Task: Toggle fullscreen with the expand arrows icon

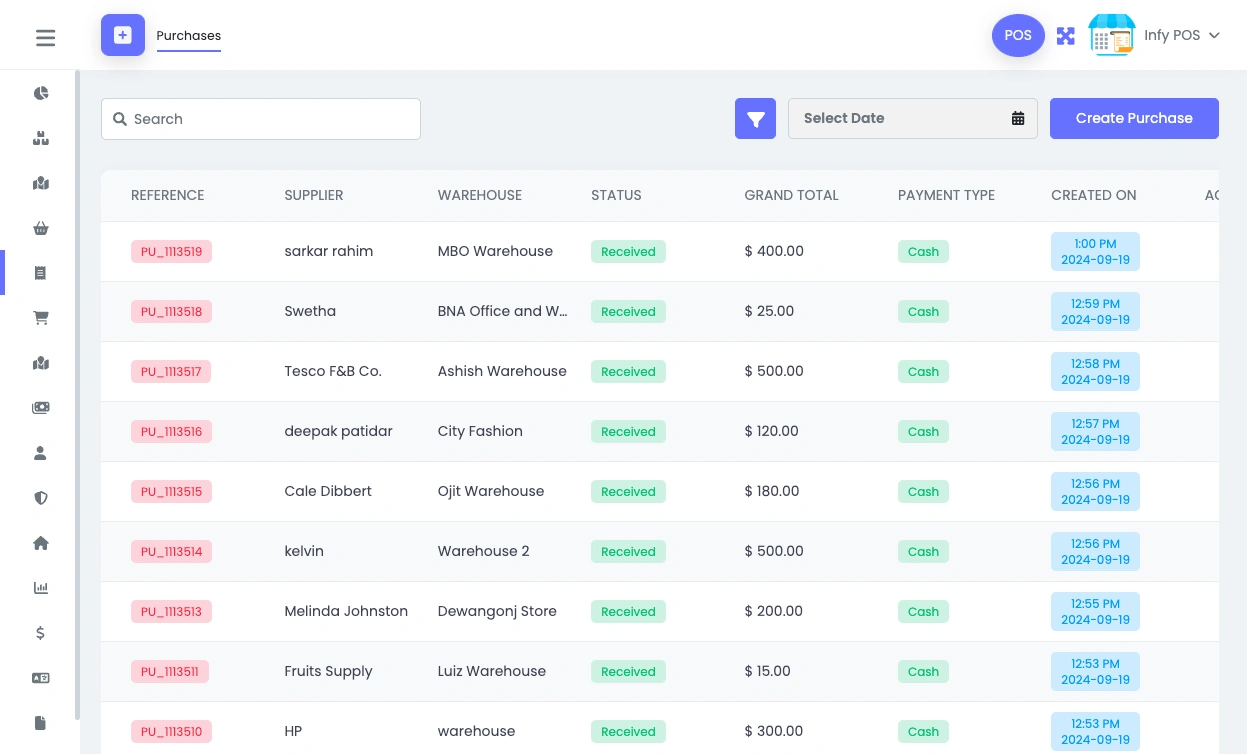Action: tap(1066, 36)
